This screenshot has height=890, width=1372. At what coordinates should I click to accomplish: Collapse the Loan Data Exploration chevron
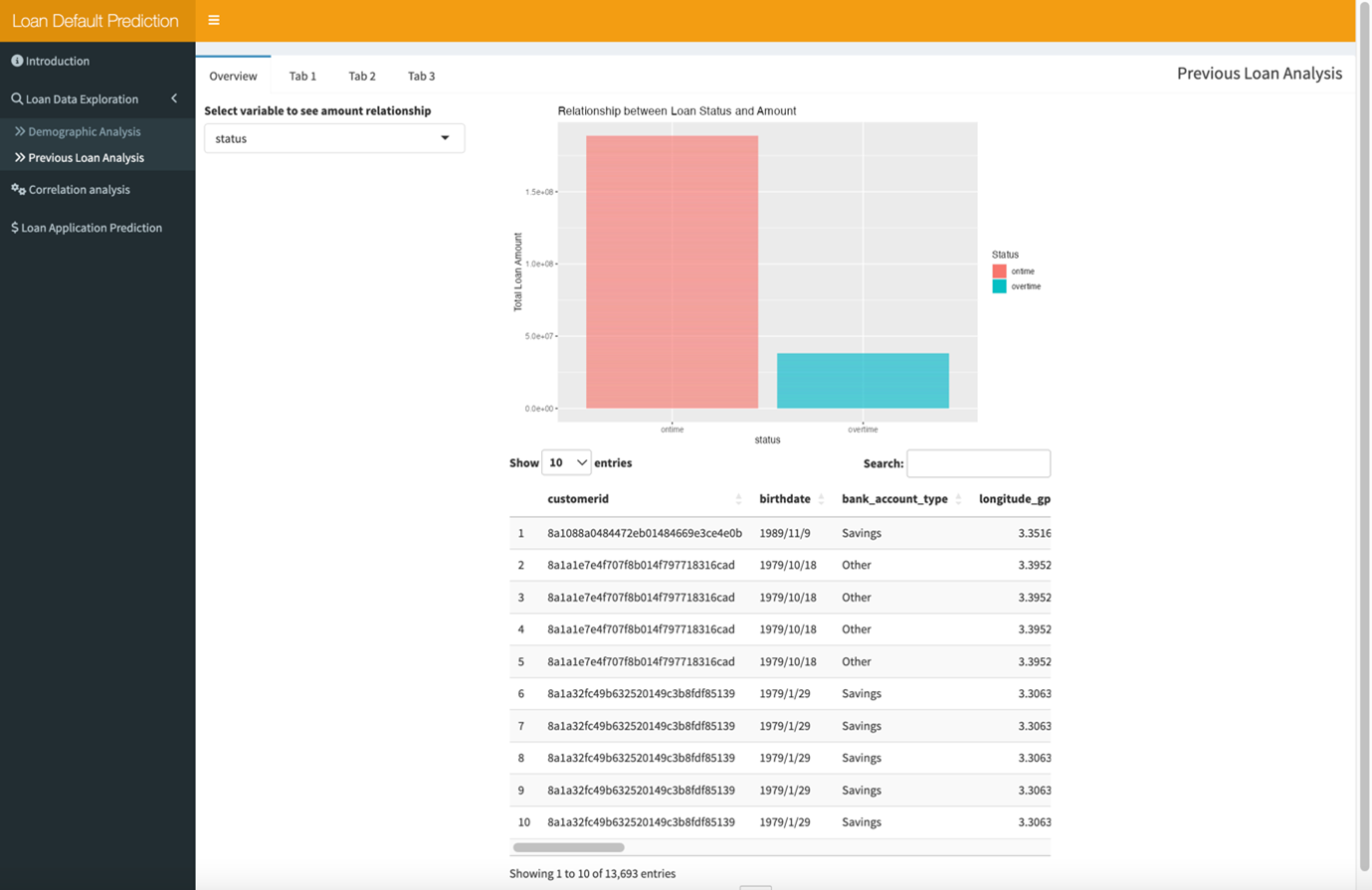[174, 98]
